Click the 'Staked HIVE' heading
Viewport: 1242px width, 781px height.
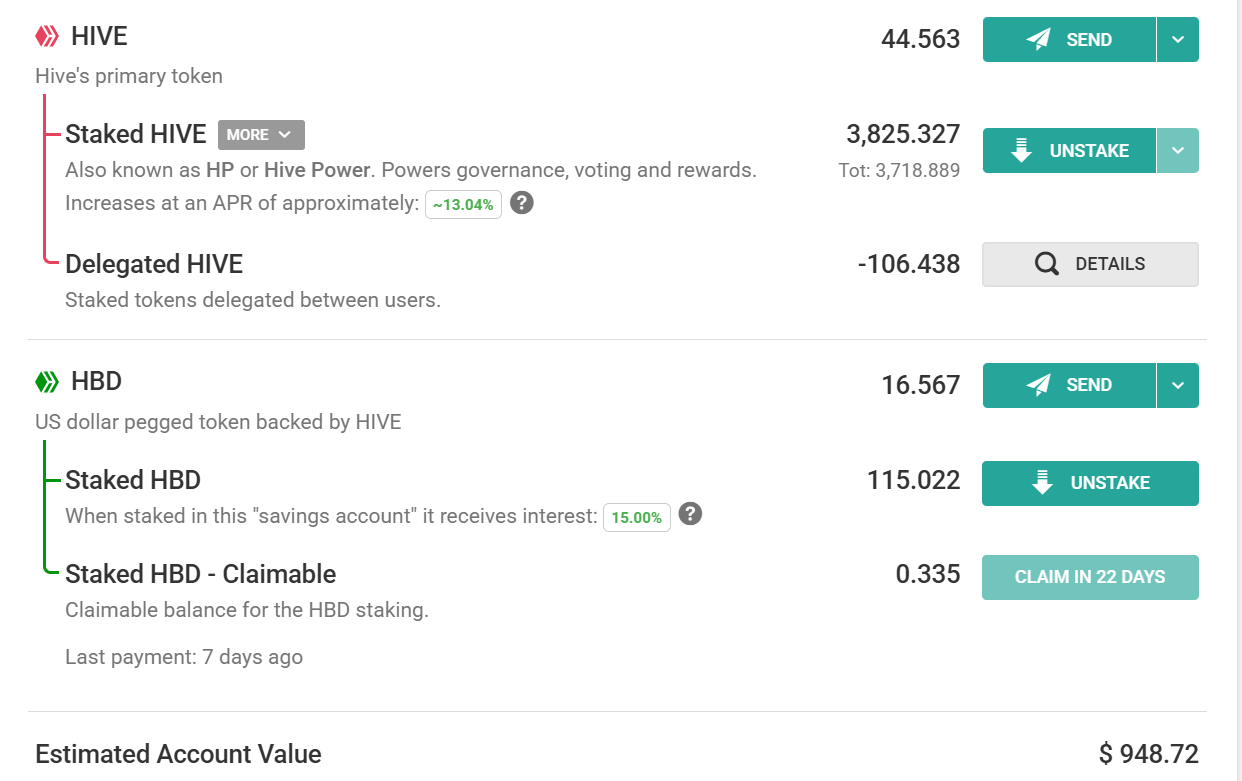pyautogui.click(x=136, y=134)
